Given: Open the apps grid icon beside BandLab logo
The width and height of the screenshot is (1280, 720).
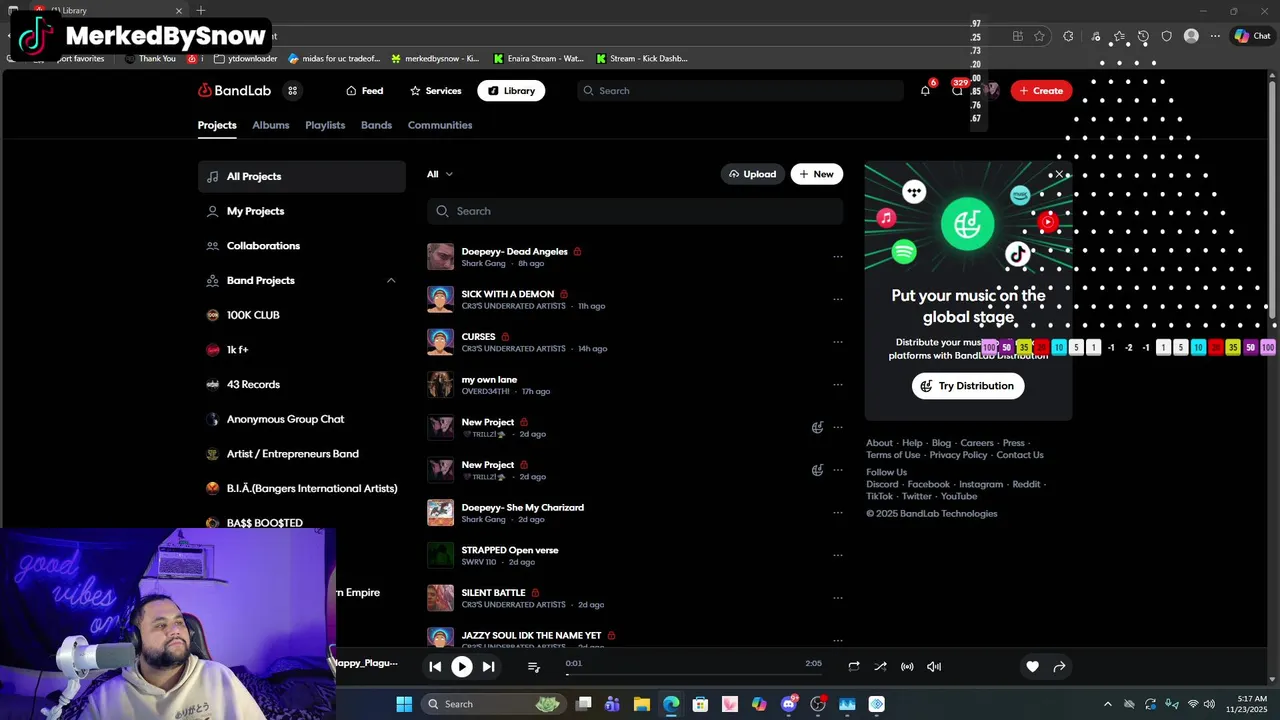Looking at the screenshot, I should pos(292,90).
